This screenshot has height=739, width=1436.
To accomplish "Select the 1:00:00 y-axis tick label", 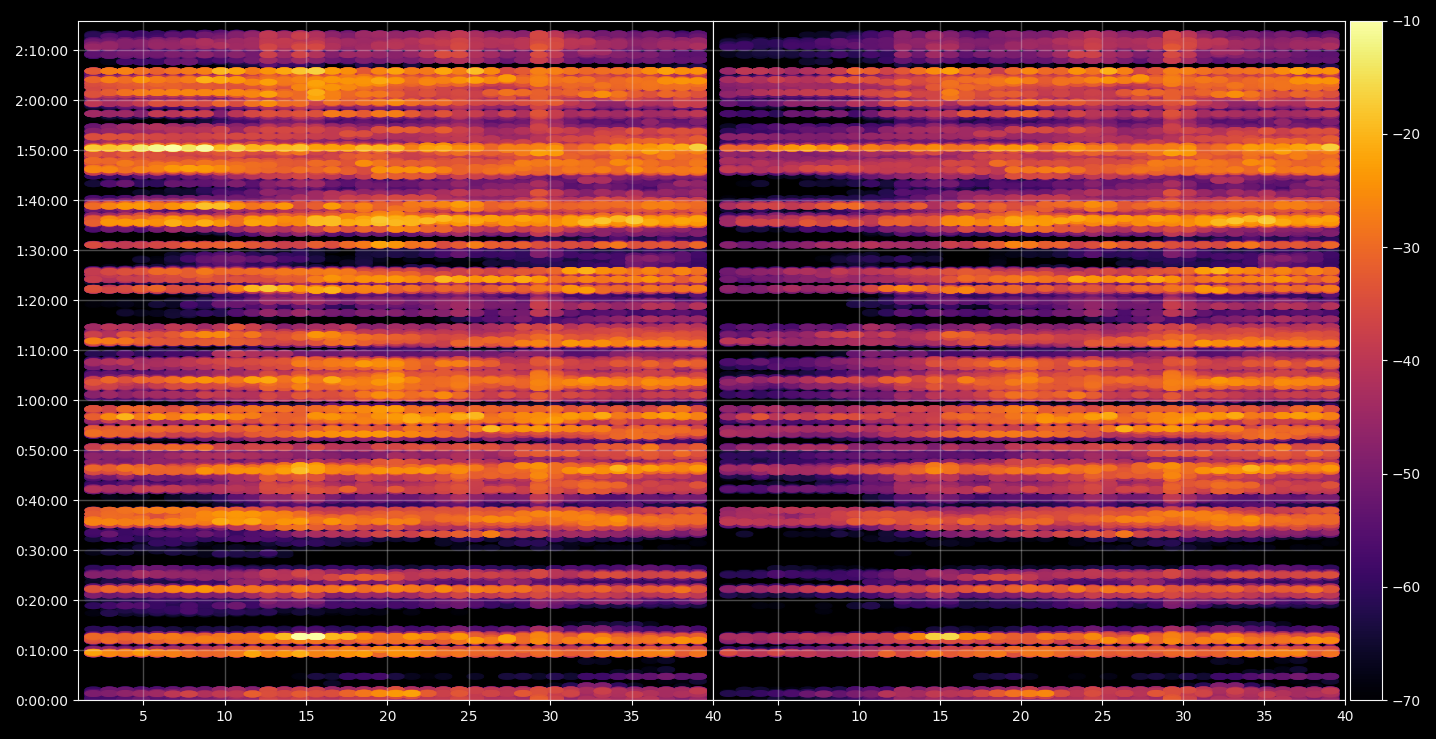I will 42,400.
